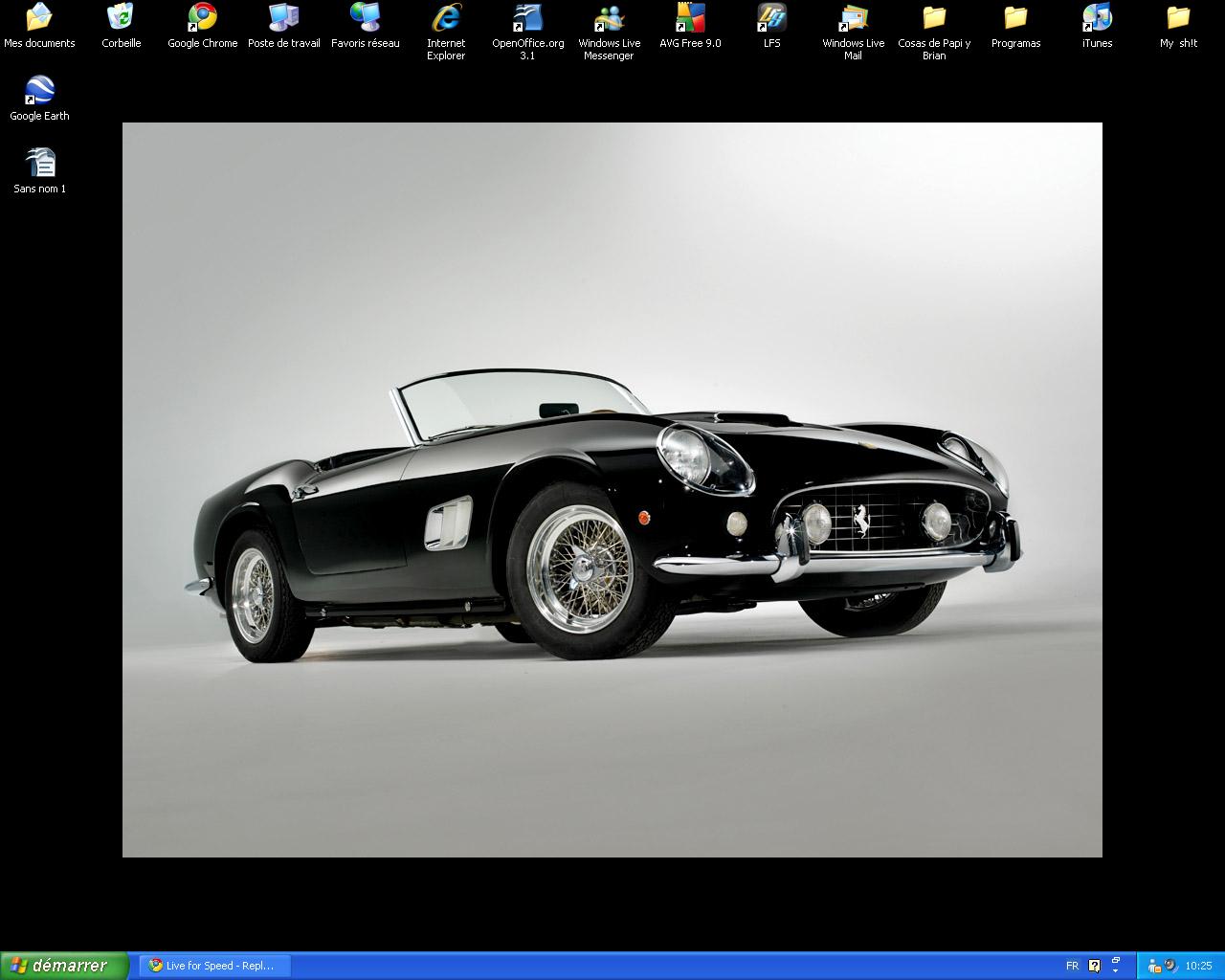Open the FR input language selector
1225x980 pixels.
1072,966
